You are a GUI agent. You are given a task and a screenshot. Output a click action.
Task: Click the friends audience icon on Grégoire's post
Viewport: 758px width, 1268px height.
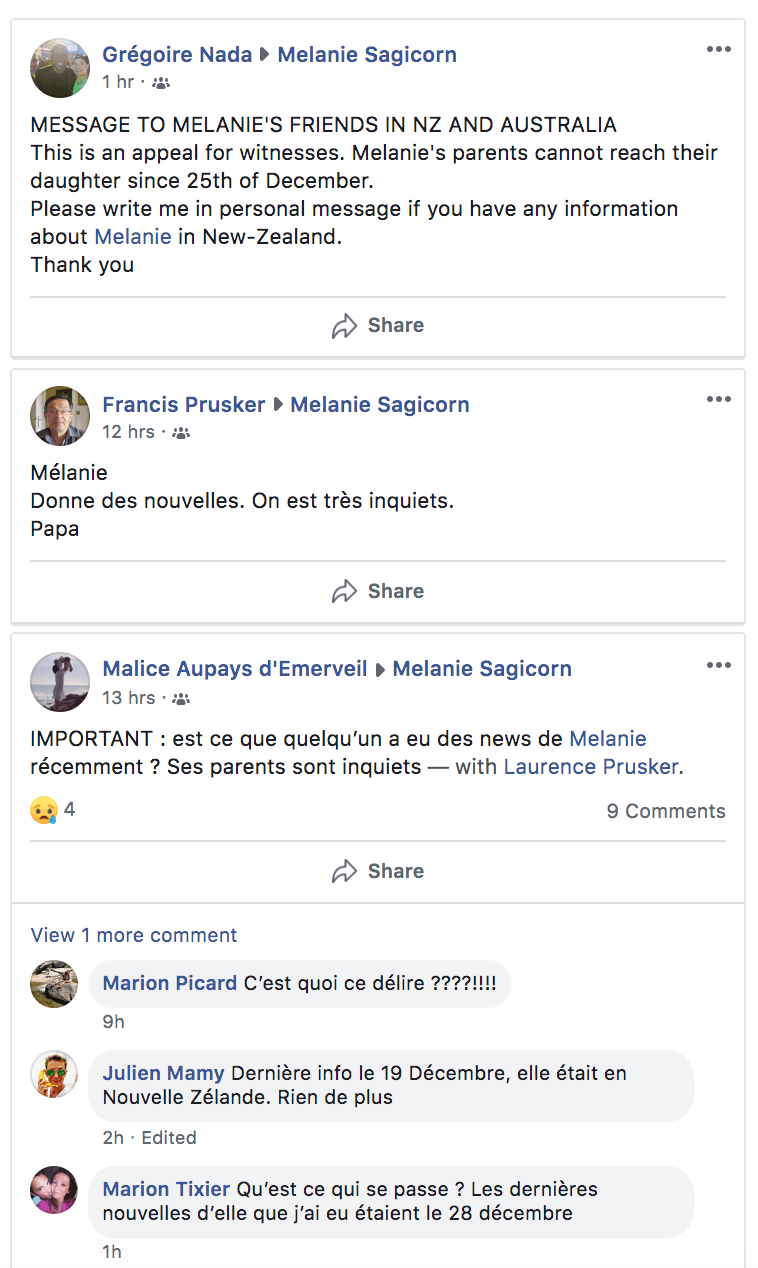(x=161, y=83)
